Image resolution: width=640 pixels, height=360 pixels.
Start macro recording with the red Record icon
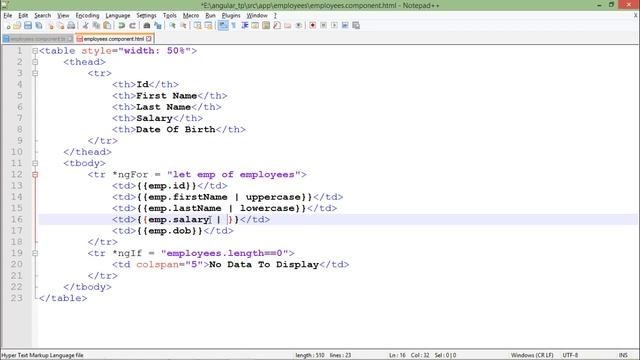tap(313, 26)
